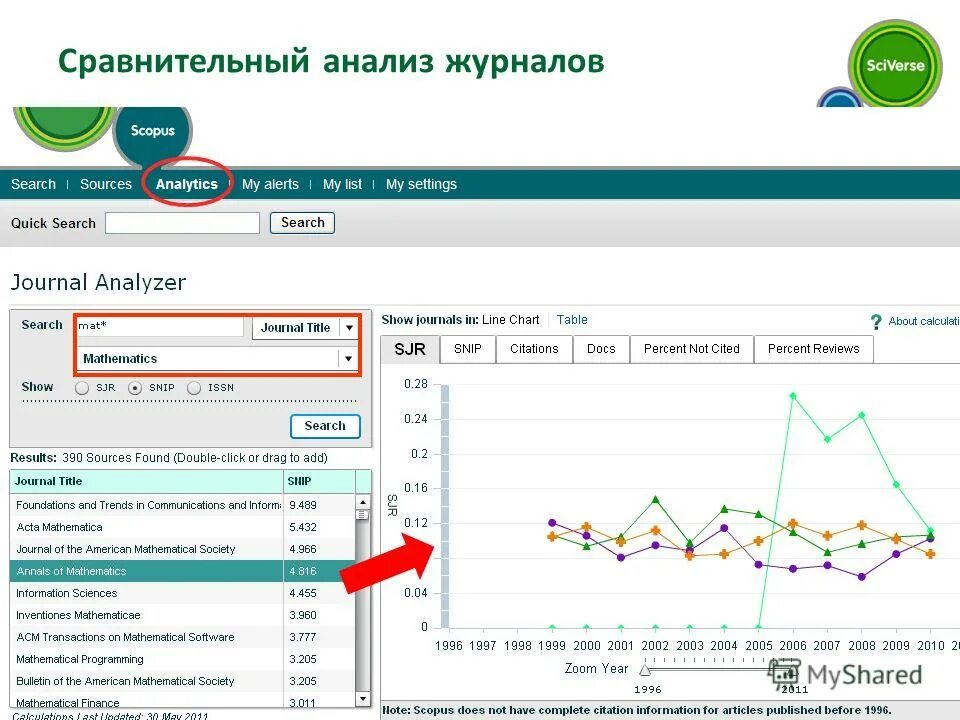Select Foundations and Trends in Communications row
This screenshot has height=720, width=960.
point(182,505)
